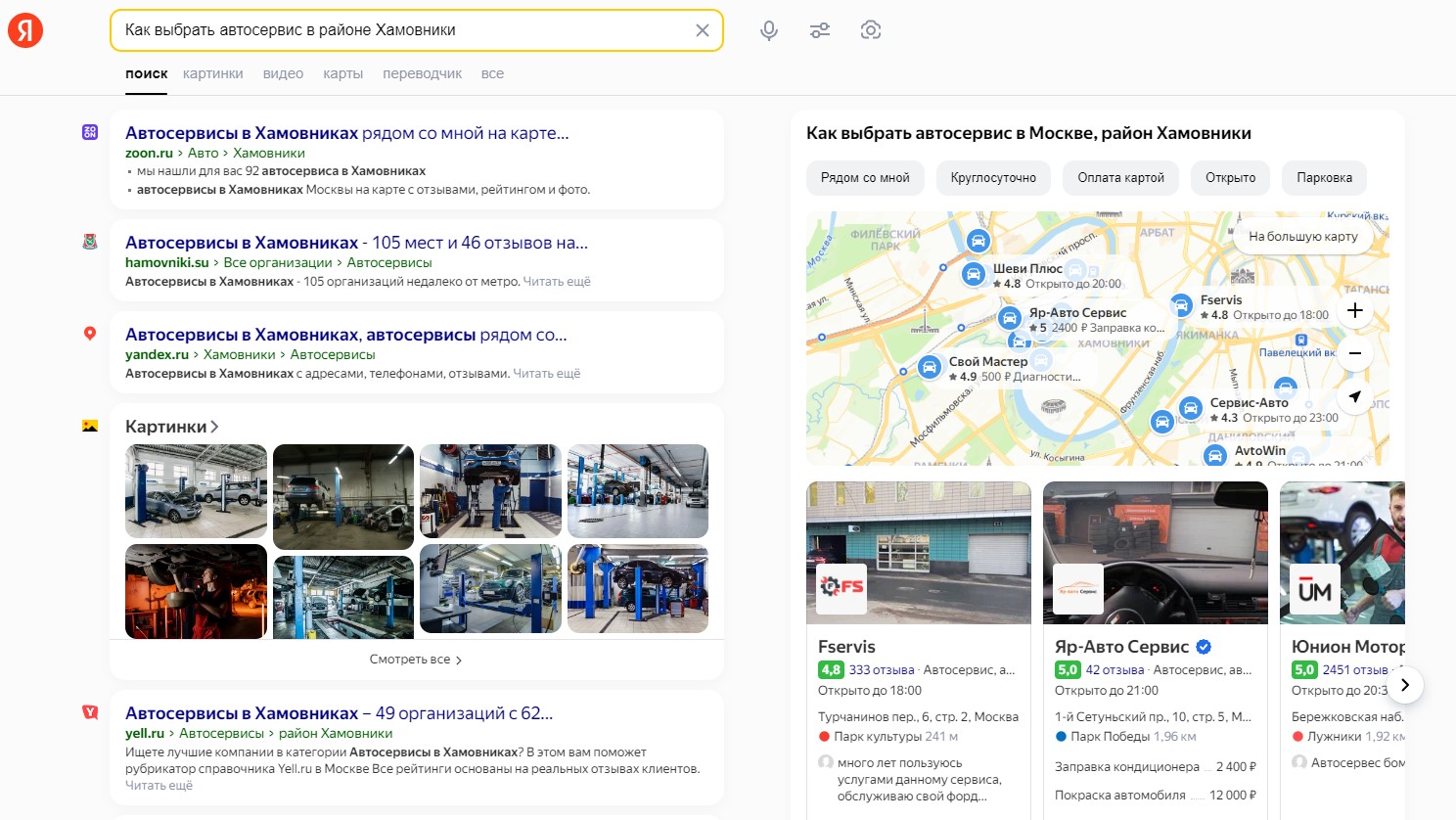1456x820 pixels.
Task: Start voice search with microphone icon
Action: click(x=769, y=30)
